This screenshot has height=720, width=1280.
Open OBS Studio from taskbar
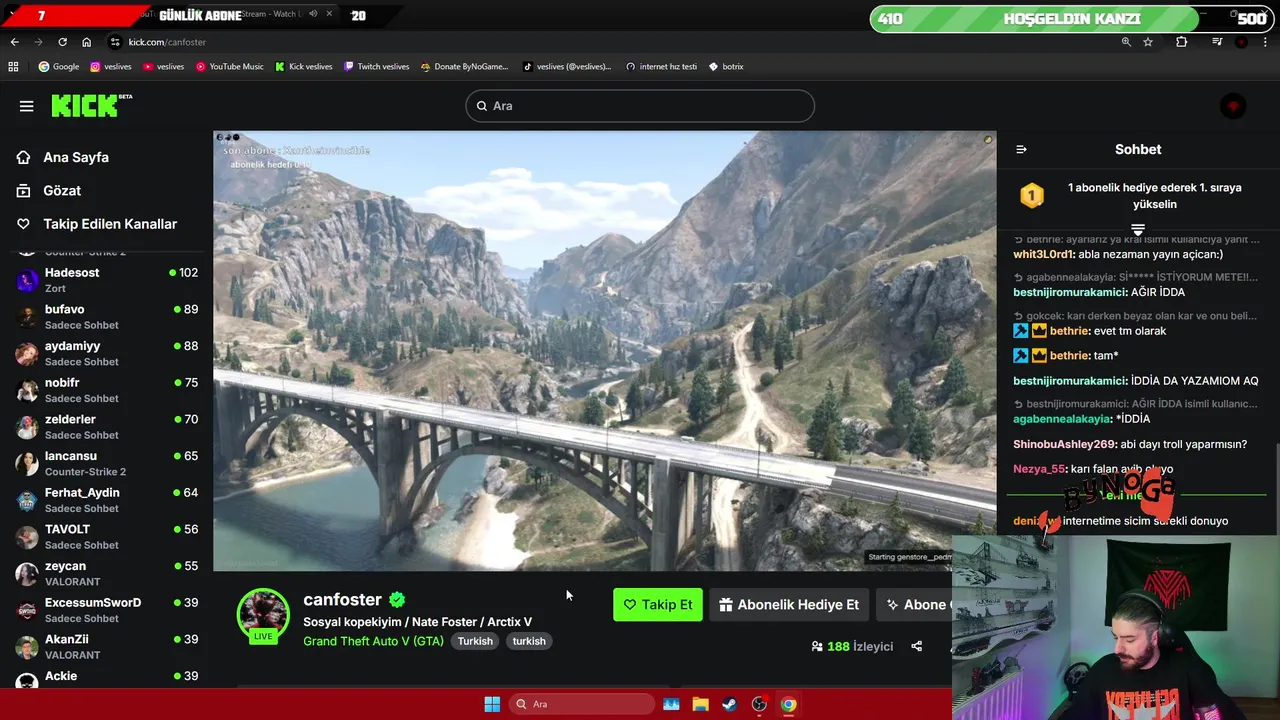[759, 704]
